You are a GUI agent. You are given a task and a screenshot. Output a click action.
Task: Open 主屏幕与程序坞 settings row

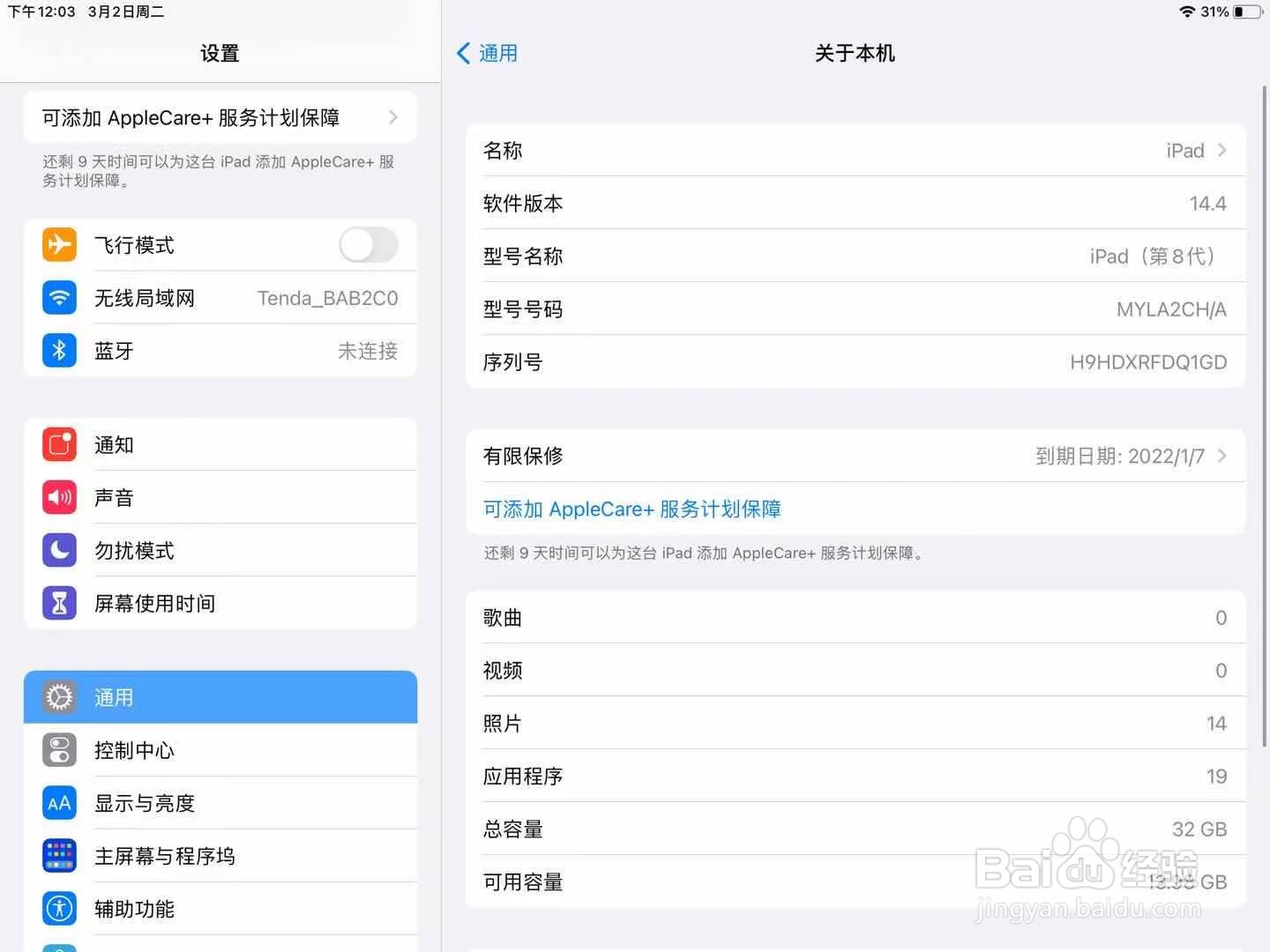tap(220, 856)
